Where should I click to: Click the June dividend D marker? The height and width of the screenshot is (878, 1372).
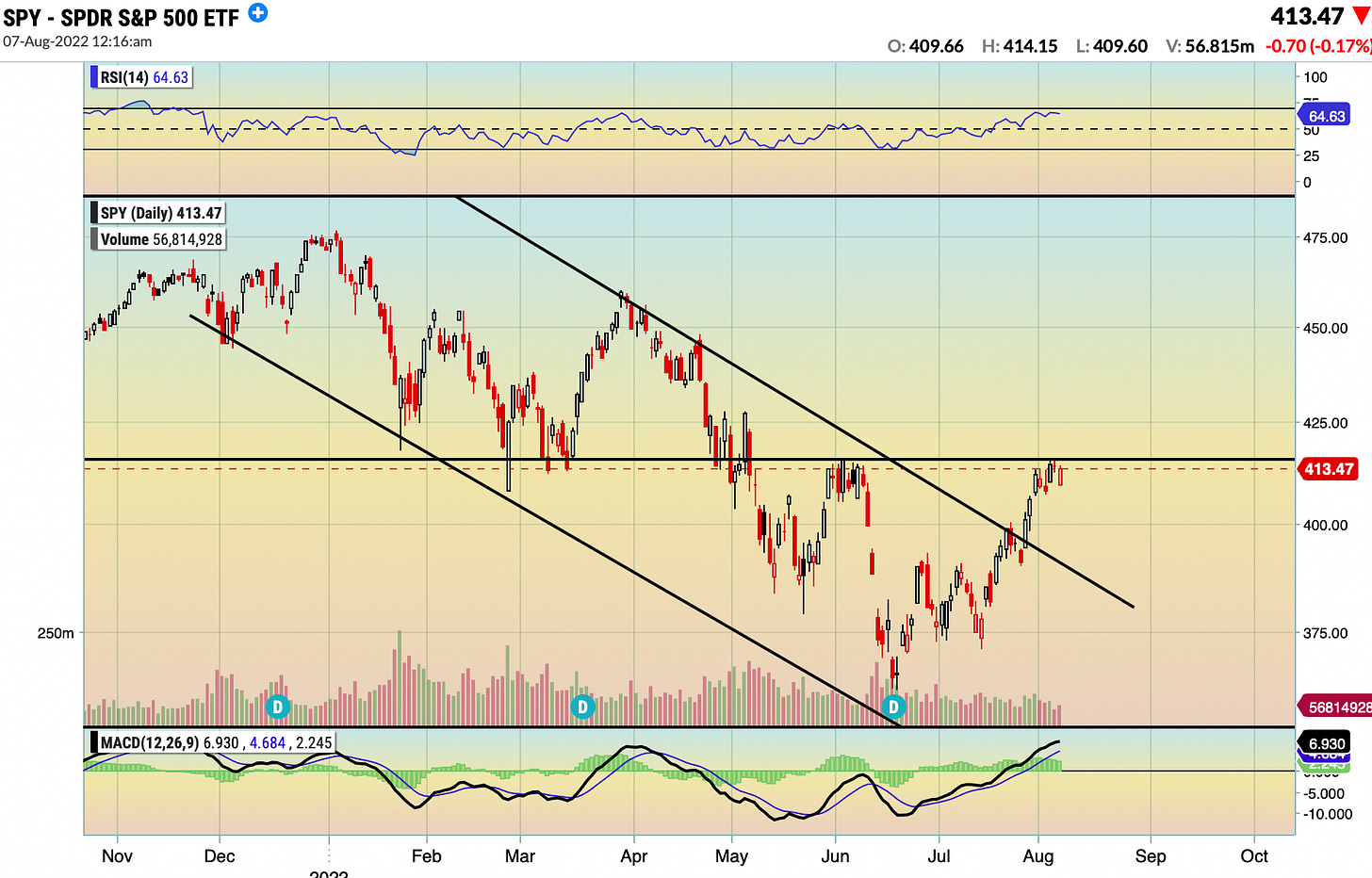pyautogui.click(x=893, y=706)
